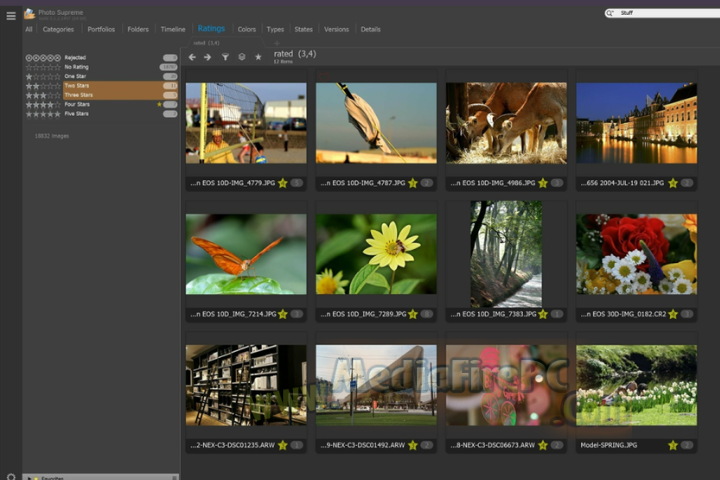720x480 pixels.
Task: Click the rating star on IMG_4986.JPG
Action: (543, 183)
